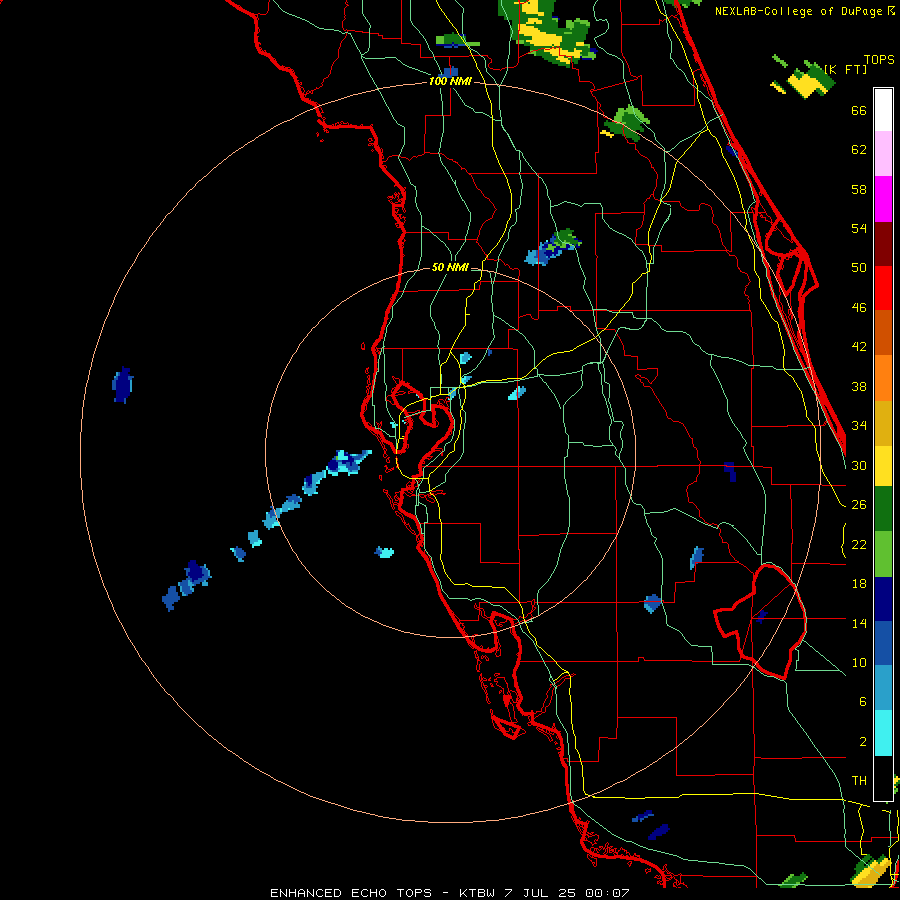Pick the dark red legend color band
The width and height of the screenshot is (900, 900).
pos(883,244)
